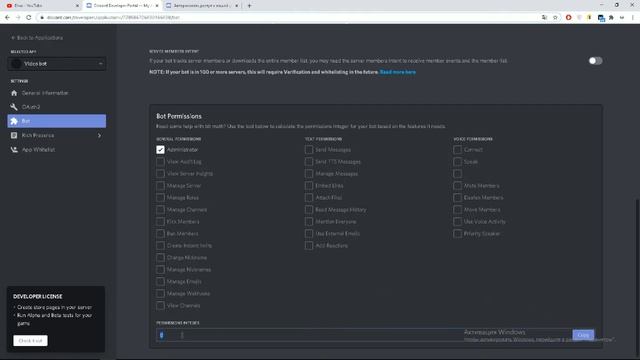
Task: Click the Copy permissions integer button
Action: pos(583,335)
